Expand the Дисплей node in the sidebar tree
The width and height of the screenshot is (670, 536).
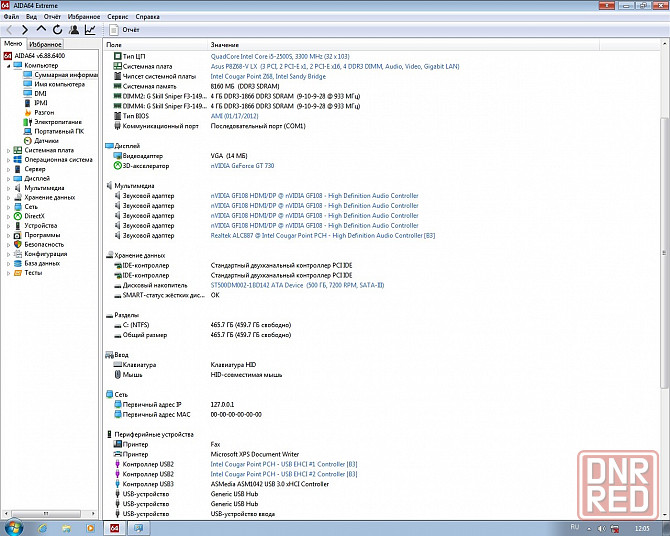8,179
